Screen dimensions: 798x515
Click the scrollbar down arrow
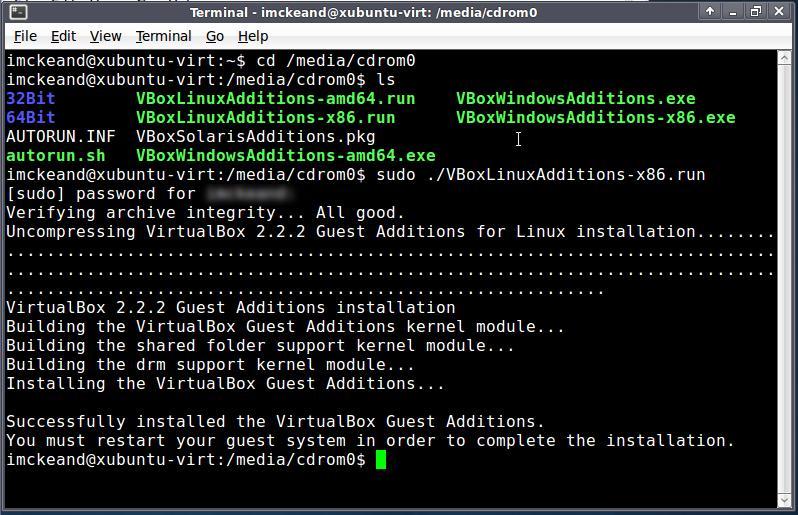[784, 501]
